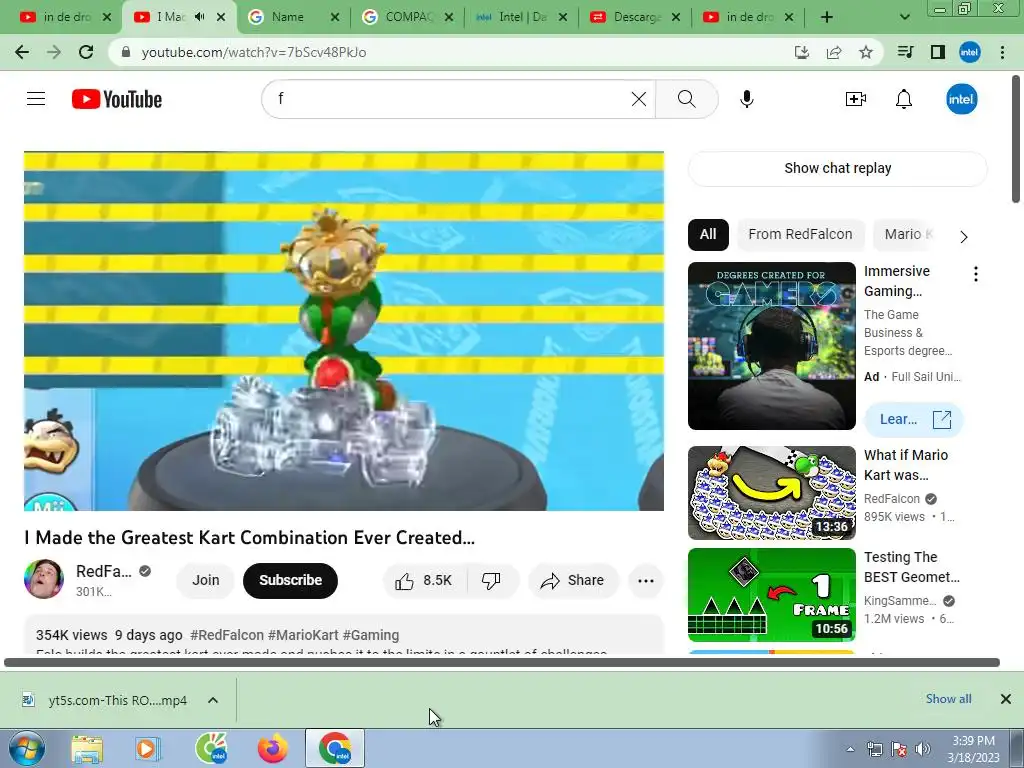This screenshot has height=768, width=1024.
Task: Click the magnifier search button
Action: coord(686,99)
